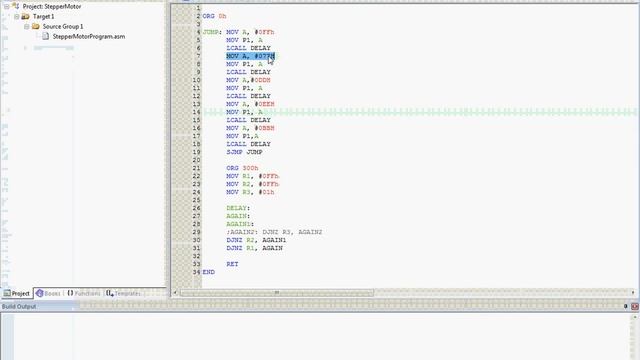Click the highlighted MOV A, #077H line
The width and height of the screenshot is (640, 360).
251,56
